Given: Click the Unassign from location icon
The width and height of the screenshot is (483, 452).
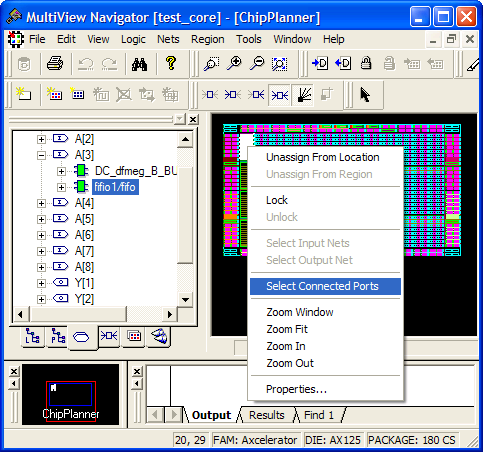Looking at the screenshot, I should (x=343, y=63).
